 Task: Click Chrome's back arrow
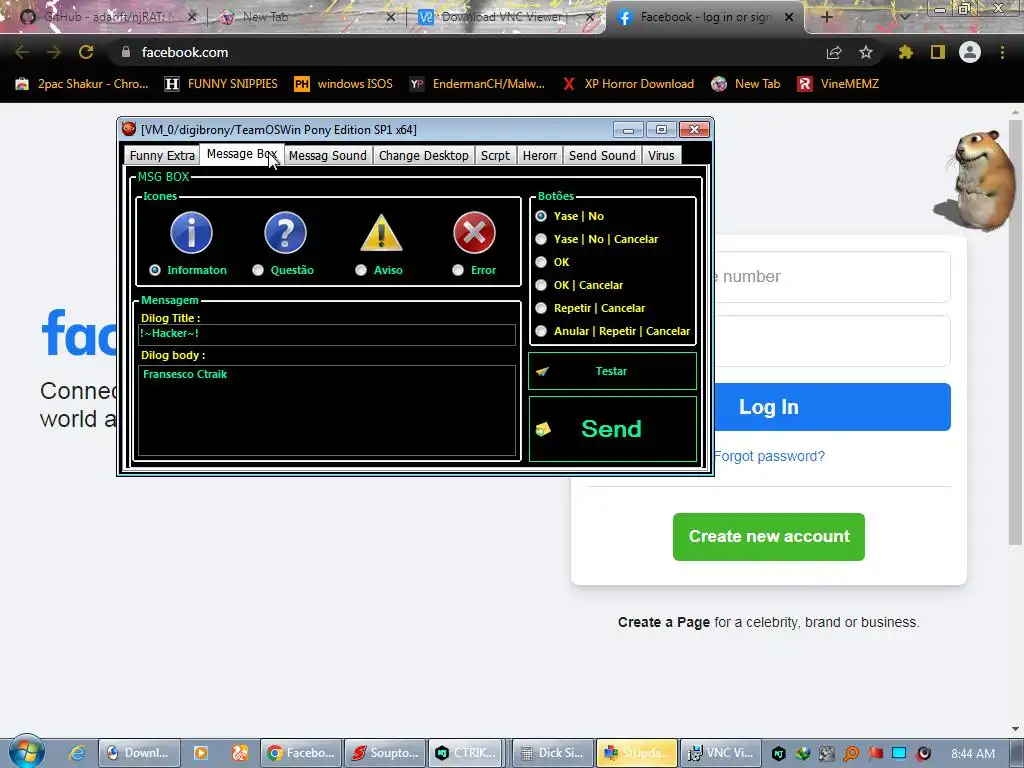pyautogui.click(x=22, y=52)
